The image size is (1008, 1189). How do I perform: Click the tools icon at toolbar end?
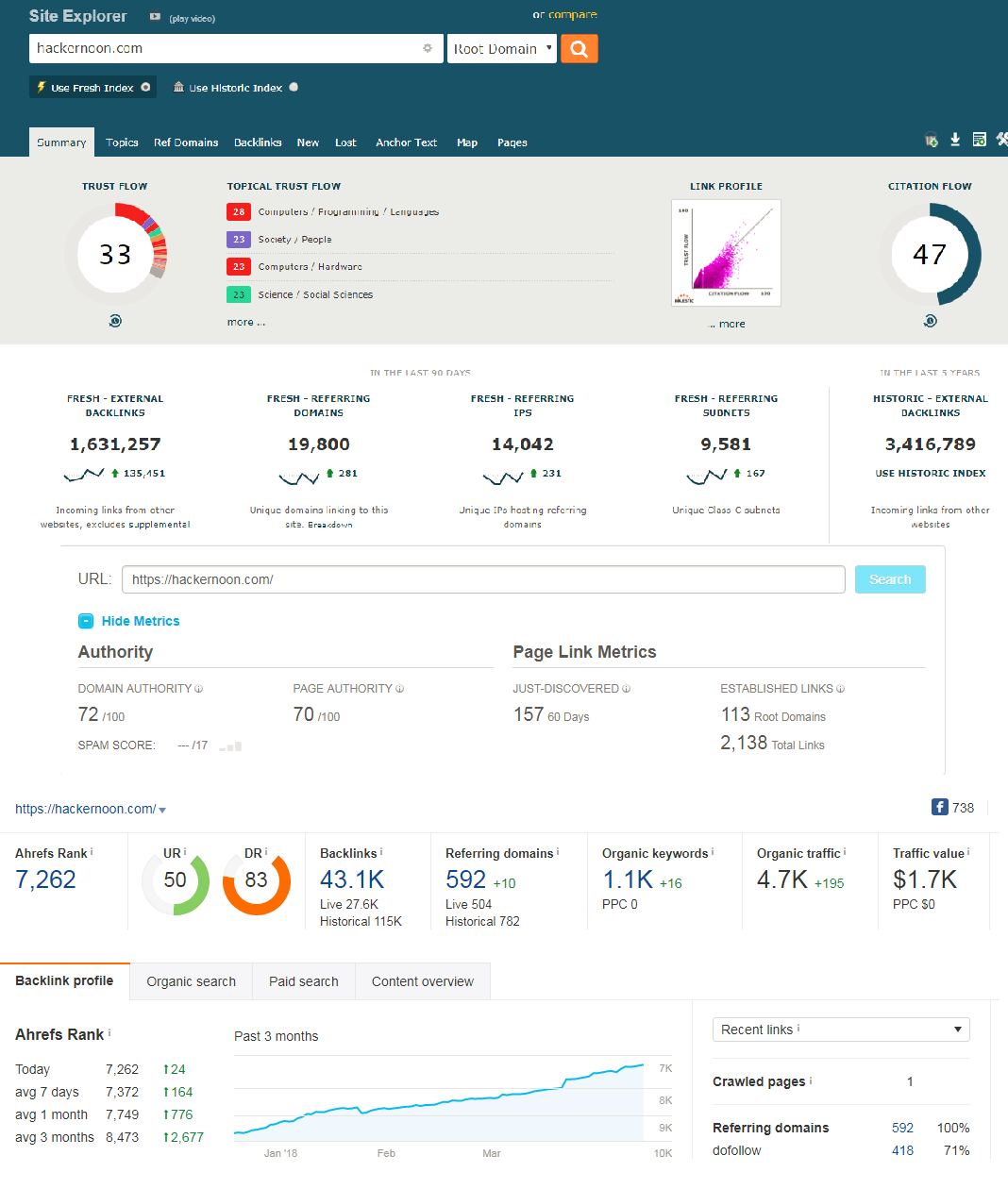coord(1001,140)
